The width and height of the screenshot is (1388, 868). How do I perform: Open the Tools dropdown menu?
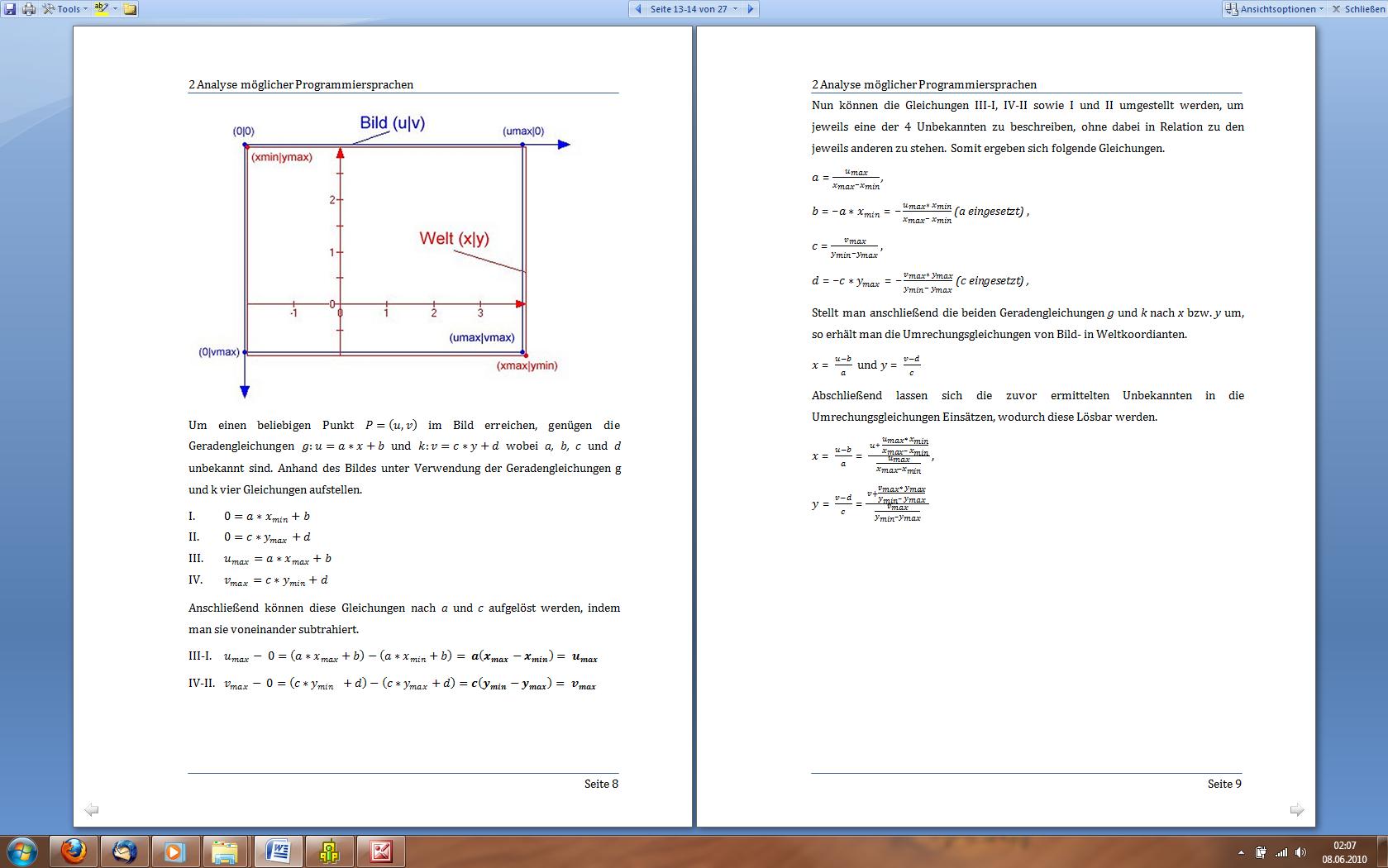point(65,9)
